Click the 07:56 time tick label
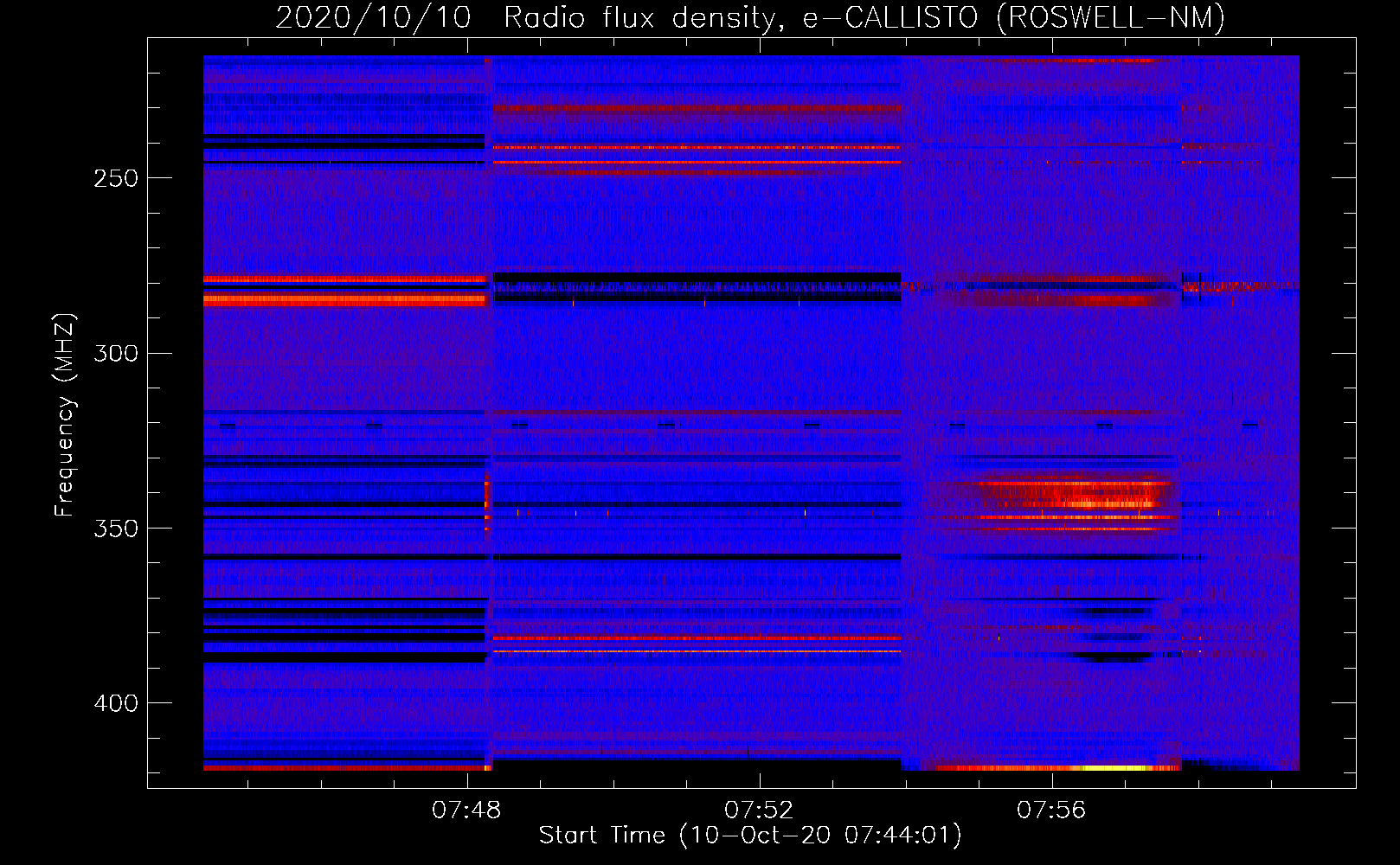The image size is (1400, 865). pos(1051,811)
